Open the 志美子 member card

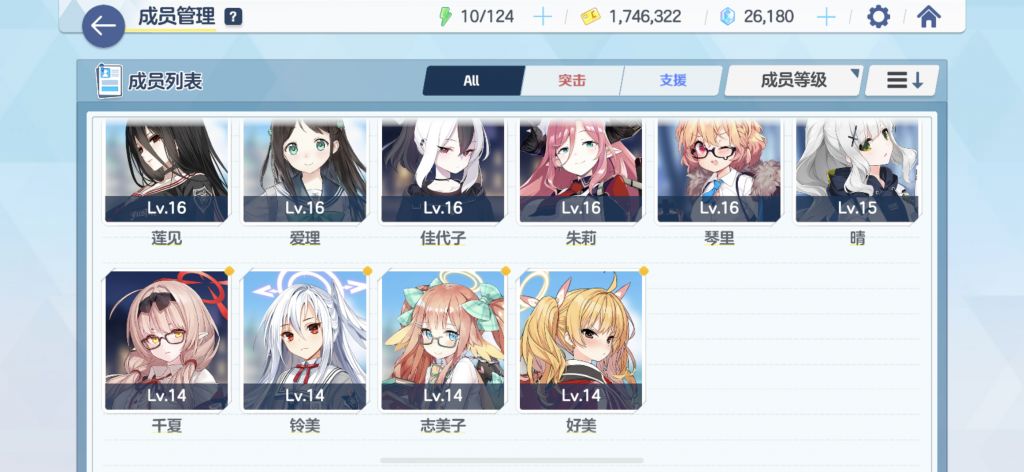click(443, 341)
